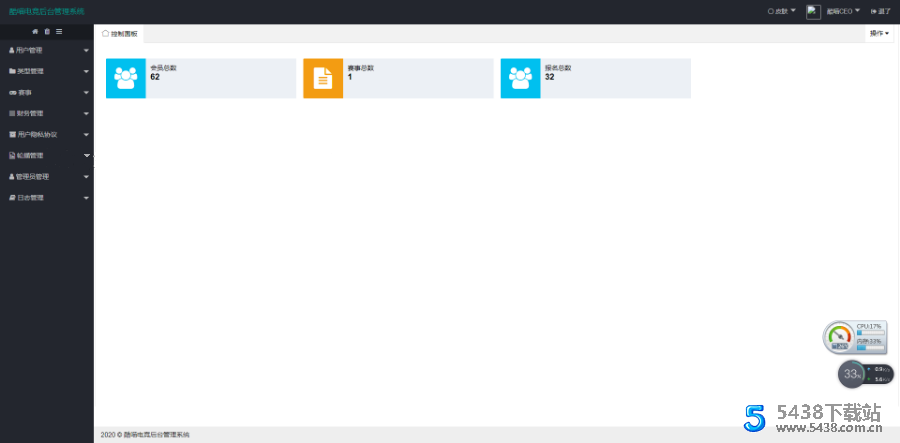Click the hamburger menu icon in the sidebar
The image size is (900, 443).
click(x=59, y=32)
